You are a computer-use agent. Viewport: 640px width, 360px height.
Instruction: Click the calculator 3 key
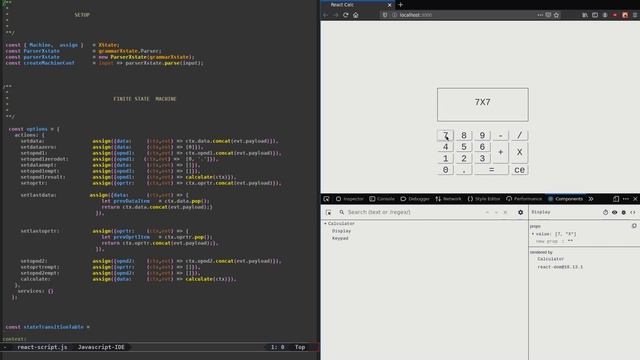[x=482, y=158]
